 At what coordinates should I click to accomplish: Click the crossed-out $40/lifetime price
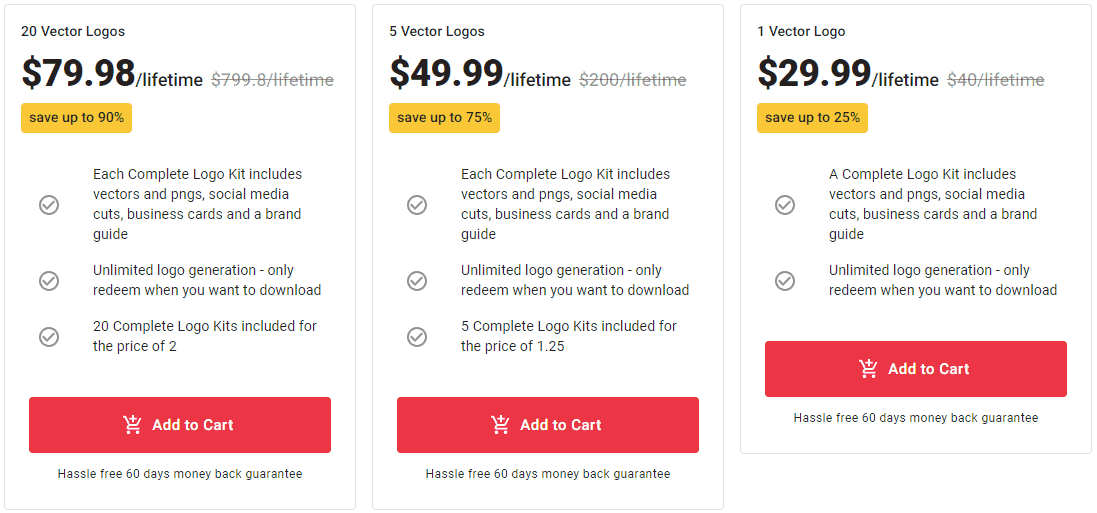pos(996,80)
